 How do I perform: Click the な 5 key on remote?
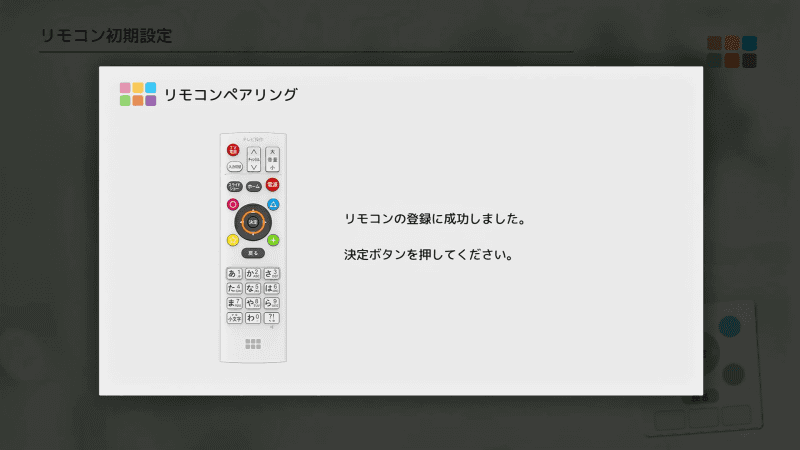coord(253,288)
